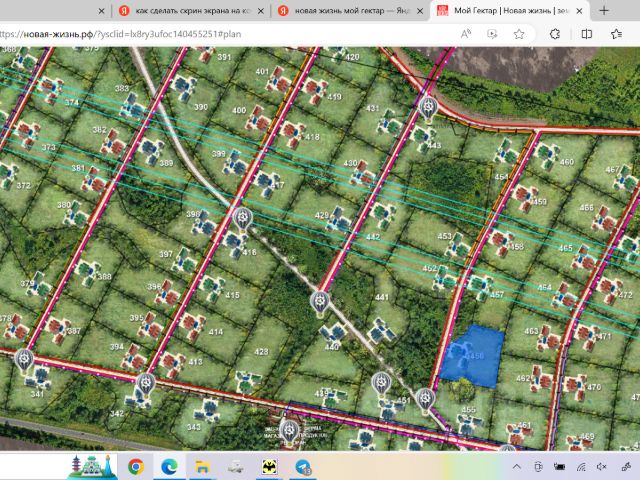Open the video picture-in-picture icon in address bar
The height and width of the screenshot is (480, 640).
point(492,34)
